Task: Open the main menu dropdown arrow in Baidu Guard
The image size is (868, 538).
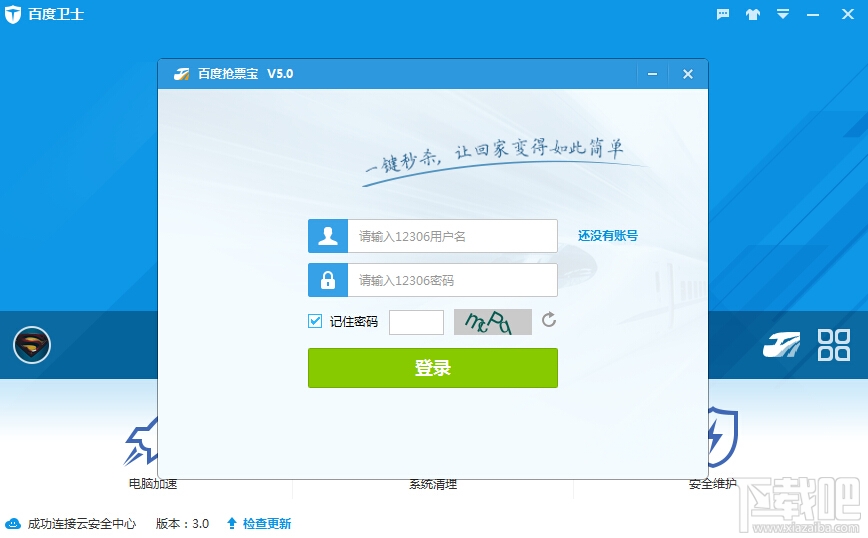Action: click(782, 14)
